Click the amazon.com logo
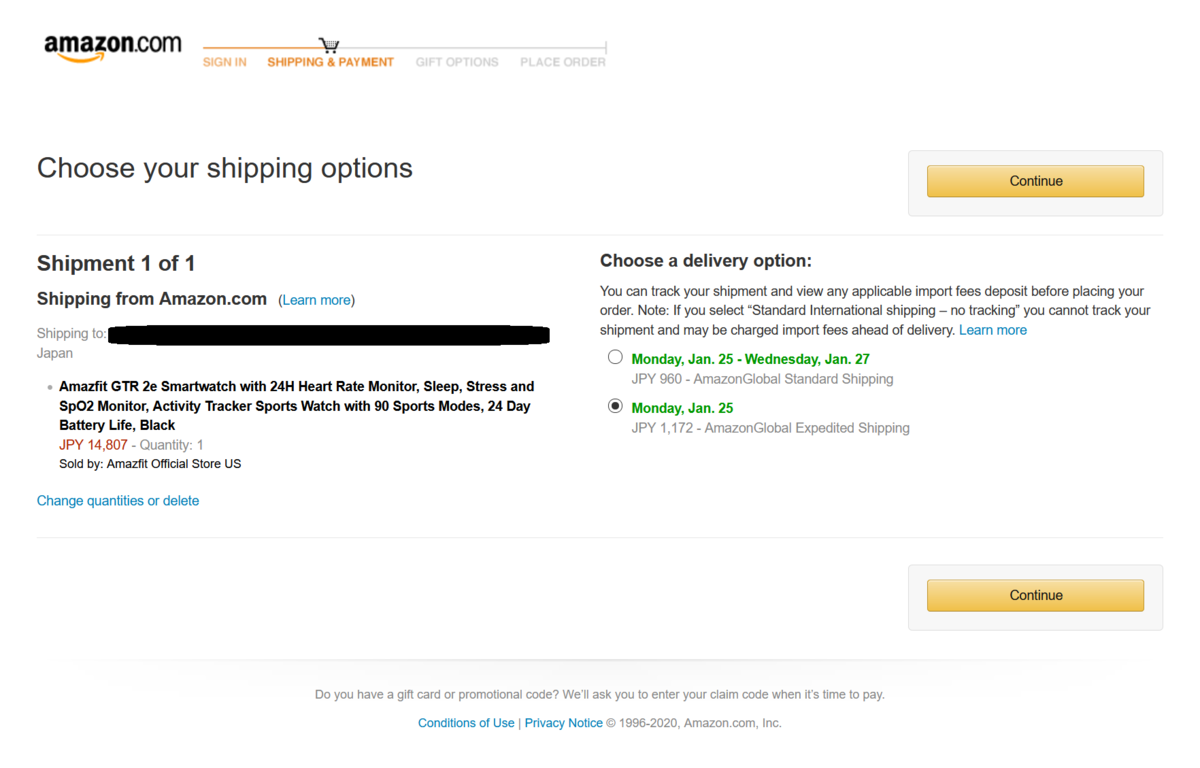The image size is (1200, 768). coord(113,47)
